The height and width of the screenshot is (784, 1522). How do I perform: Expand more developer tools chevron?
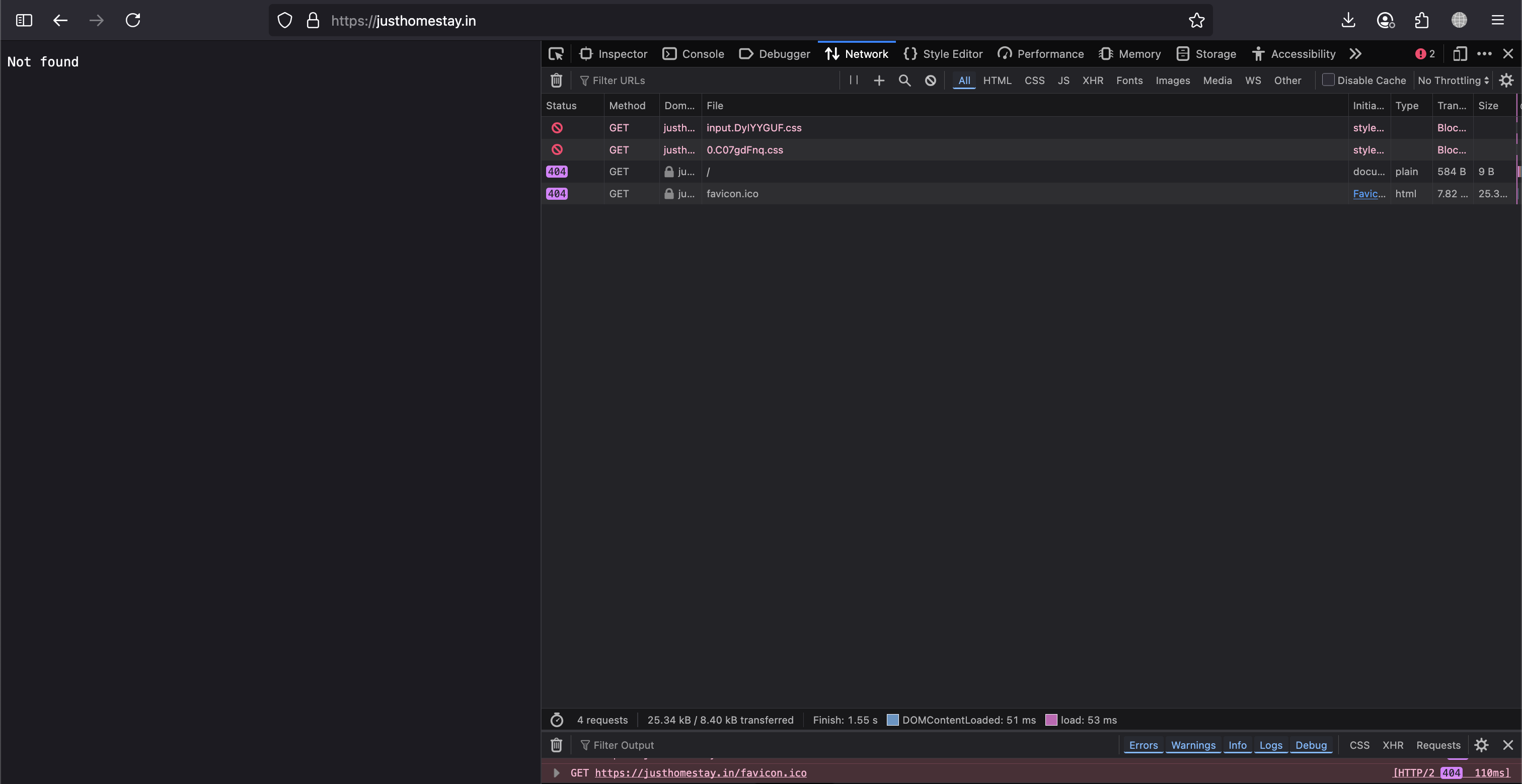(x=1355, y=54)
